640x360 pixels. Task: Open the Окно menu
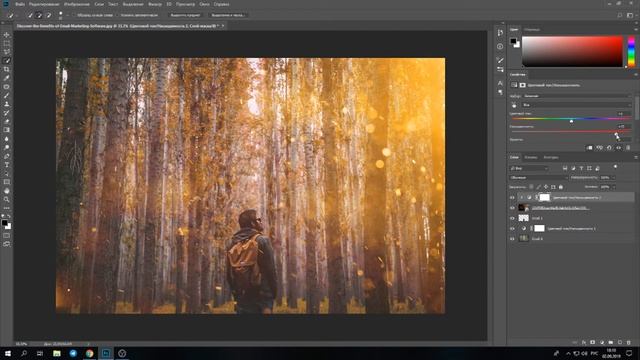[204, 4]
